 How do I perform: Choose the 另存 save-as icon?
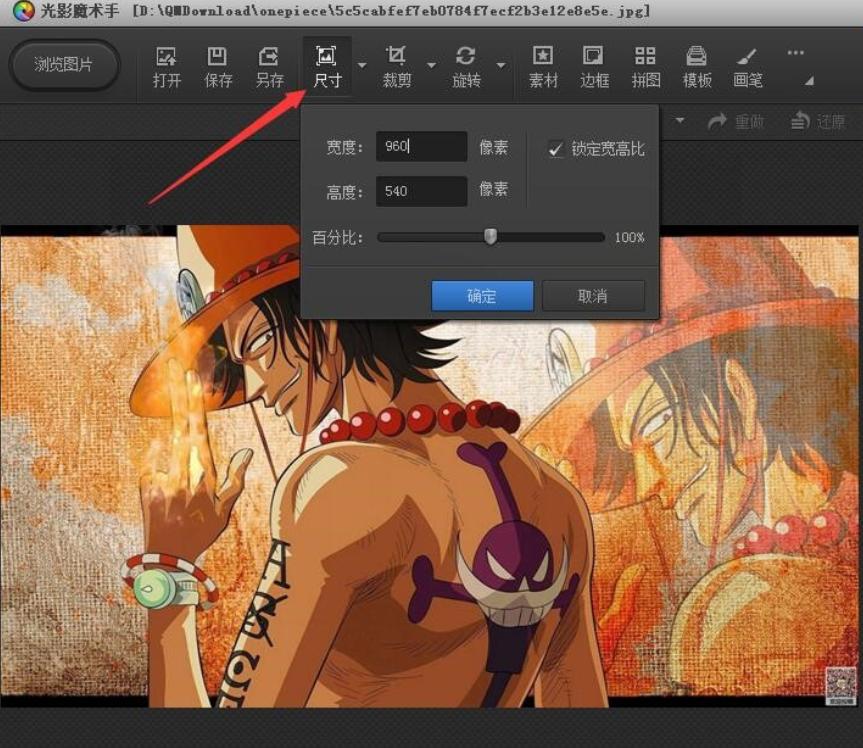(270, 67)
